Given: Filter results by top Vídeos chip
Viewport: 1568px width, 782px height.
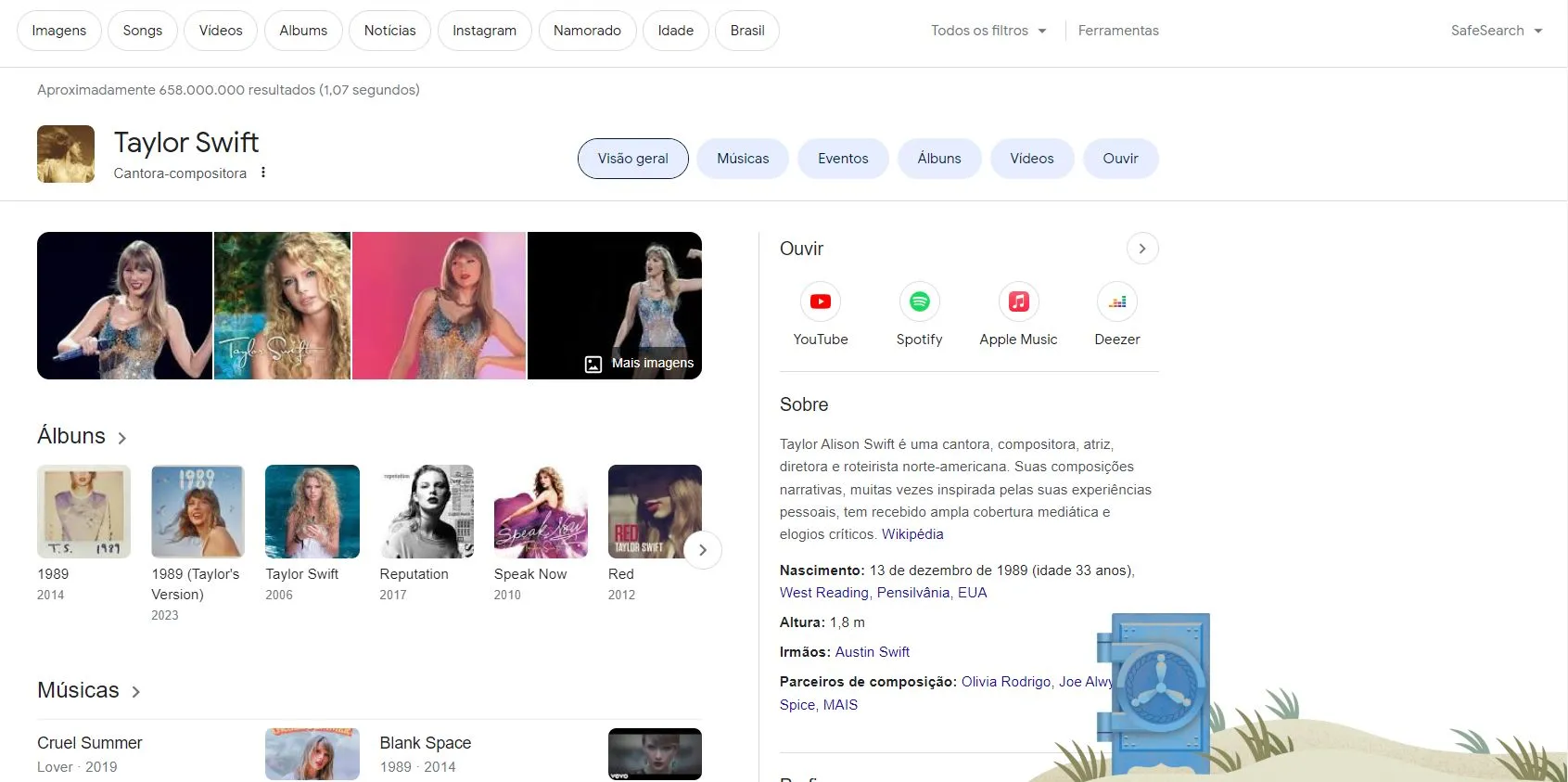Looking at the screenshot, I should (221, 31).
